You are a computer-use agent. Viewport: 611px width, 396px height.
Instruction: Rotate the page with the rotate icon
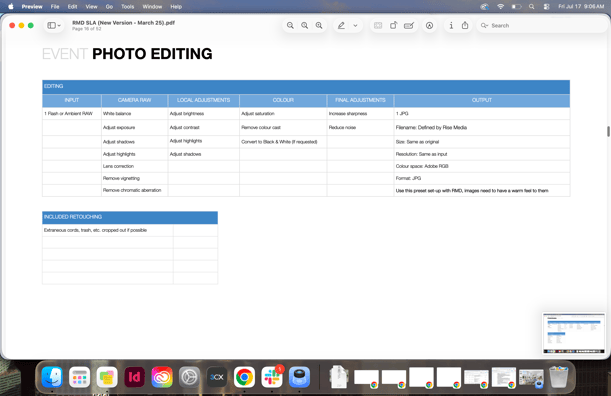tap(393, 25)
